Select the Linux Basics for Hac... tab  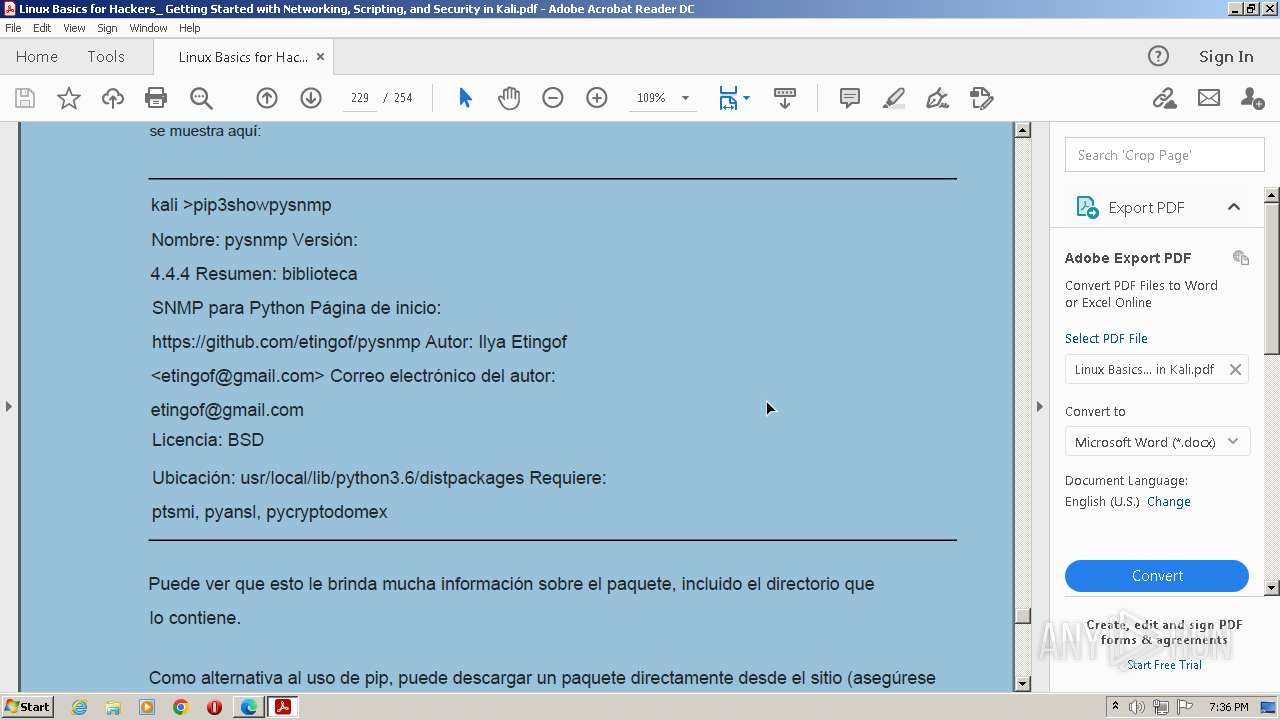tap(243, 57)
